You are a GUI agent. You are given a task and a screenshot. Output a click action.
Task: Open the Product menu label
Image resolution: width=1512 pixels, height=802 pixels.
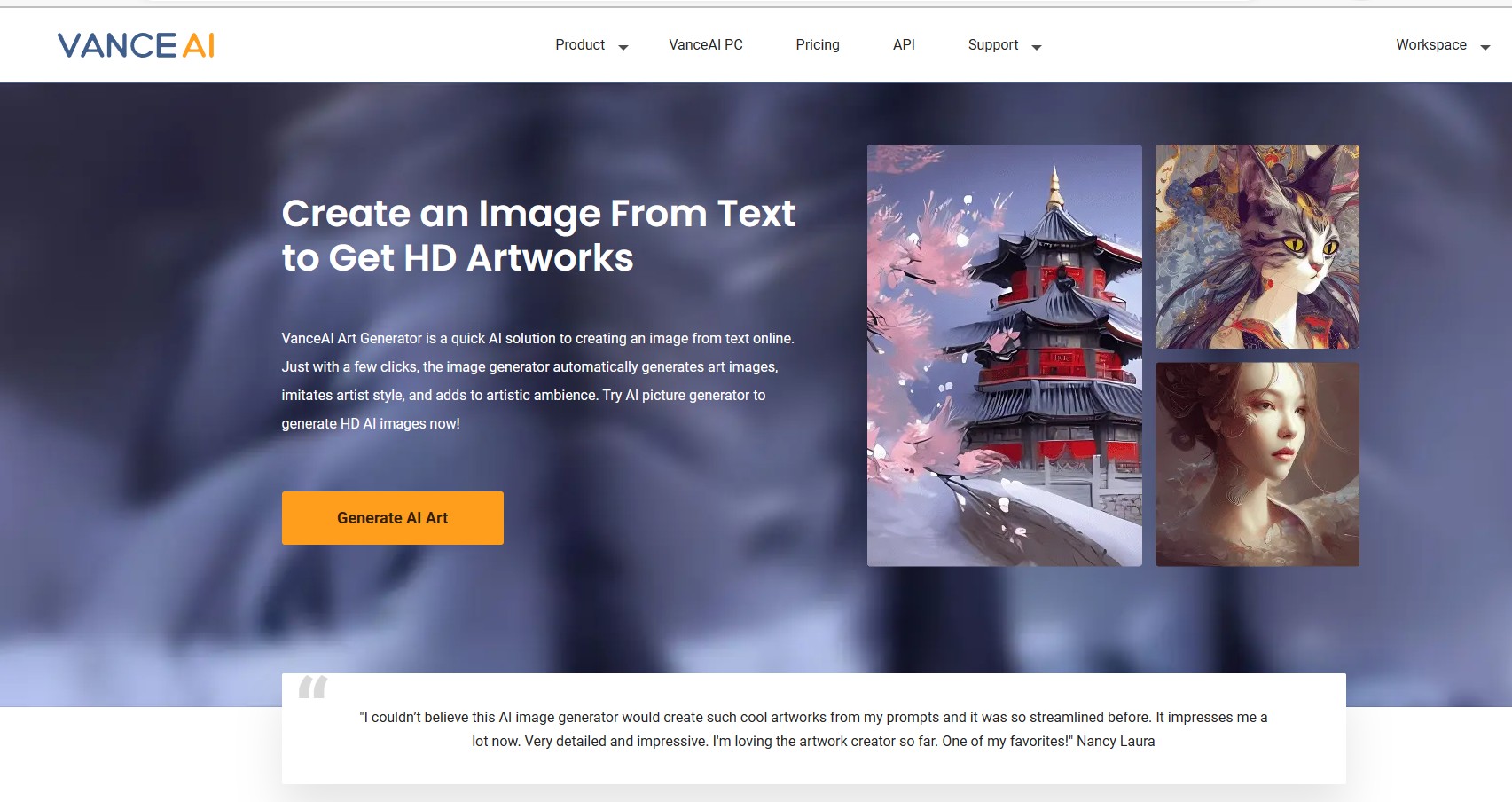(579, 45)
